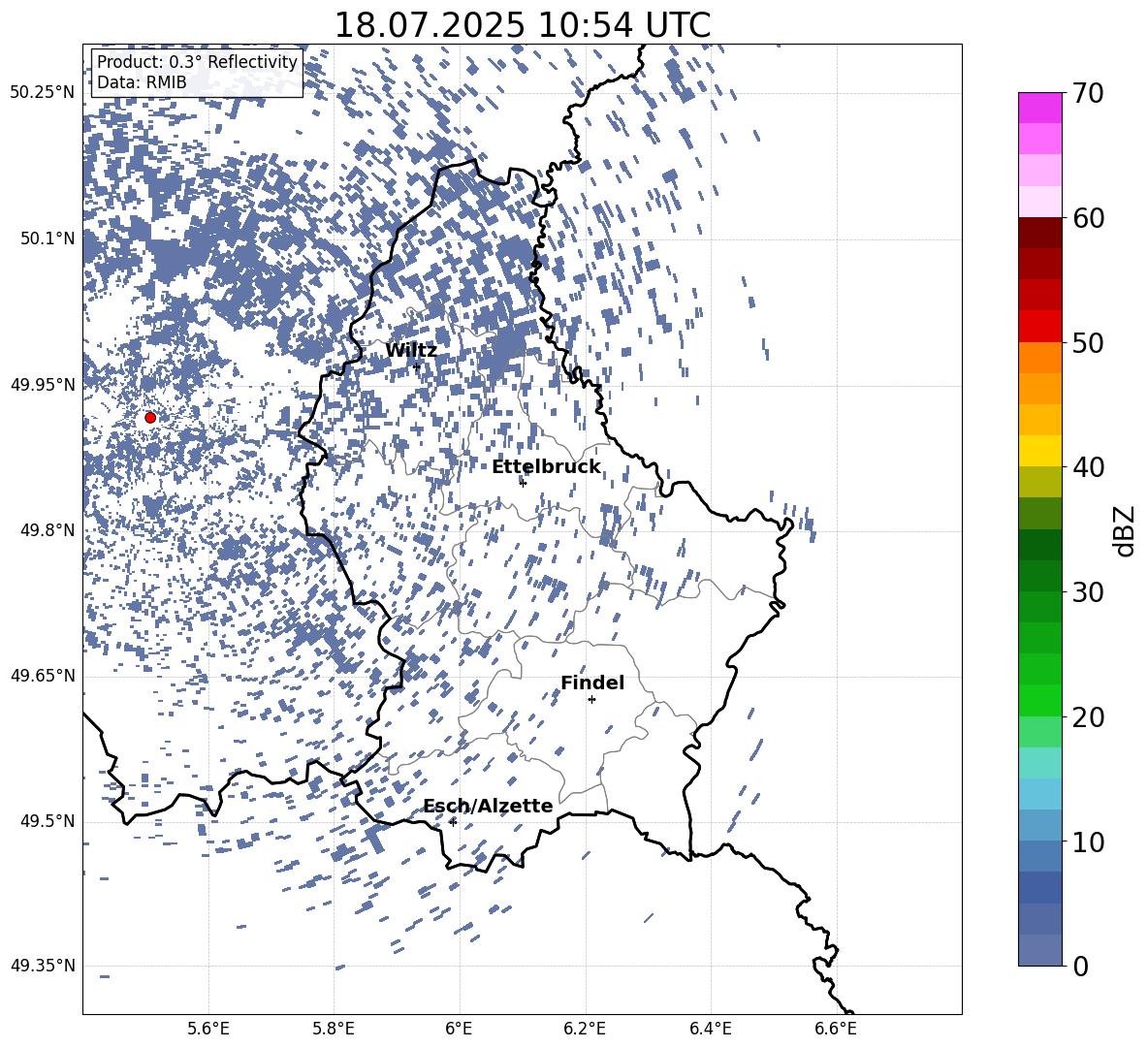Click the dBZ colorbar axis label

[1126, 530]
